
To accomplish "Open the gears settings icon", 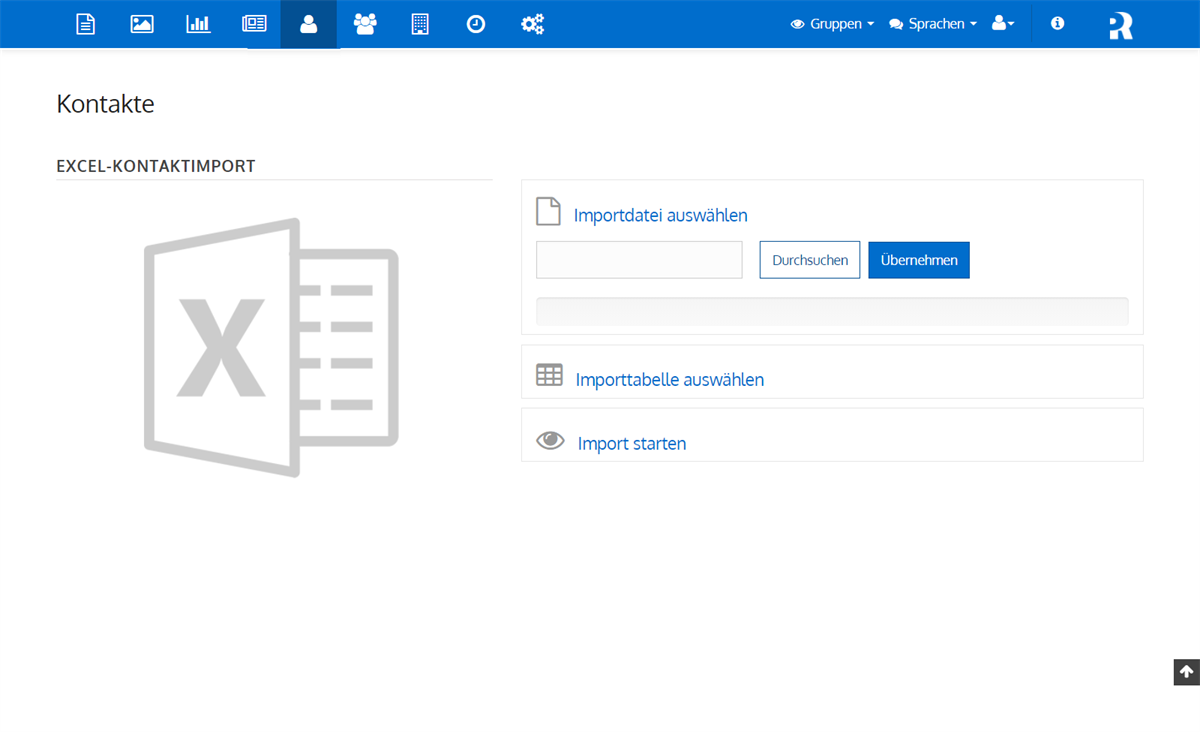I will pos(532,24).
